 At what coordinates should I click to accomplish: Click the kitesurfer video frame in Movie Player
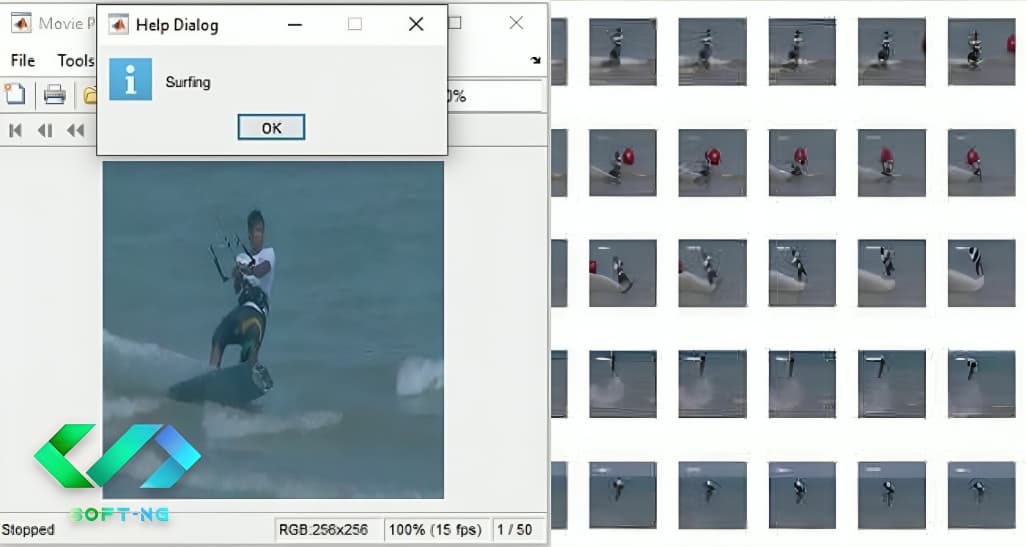(273, 330)
